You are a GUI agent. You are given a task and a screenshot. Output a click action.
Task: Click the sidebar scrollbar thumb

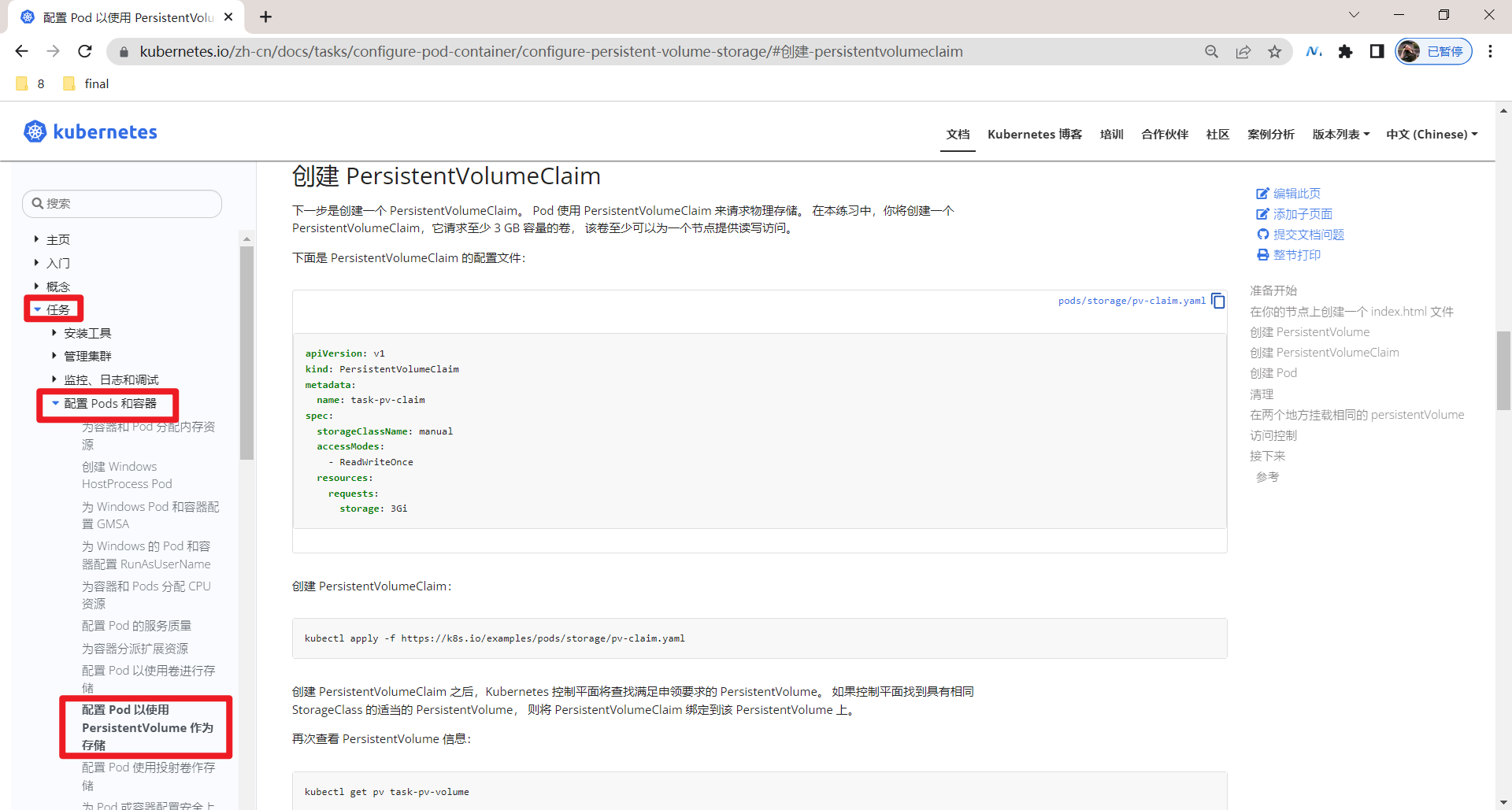tap(246, 353)
